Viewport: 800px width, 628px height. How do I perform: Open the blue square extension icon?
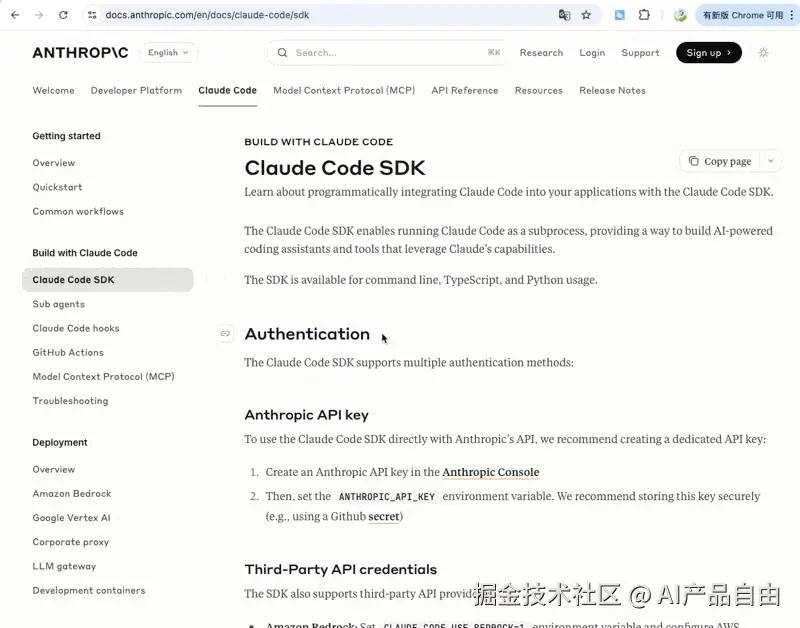(x=619, y=15)
